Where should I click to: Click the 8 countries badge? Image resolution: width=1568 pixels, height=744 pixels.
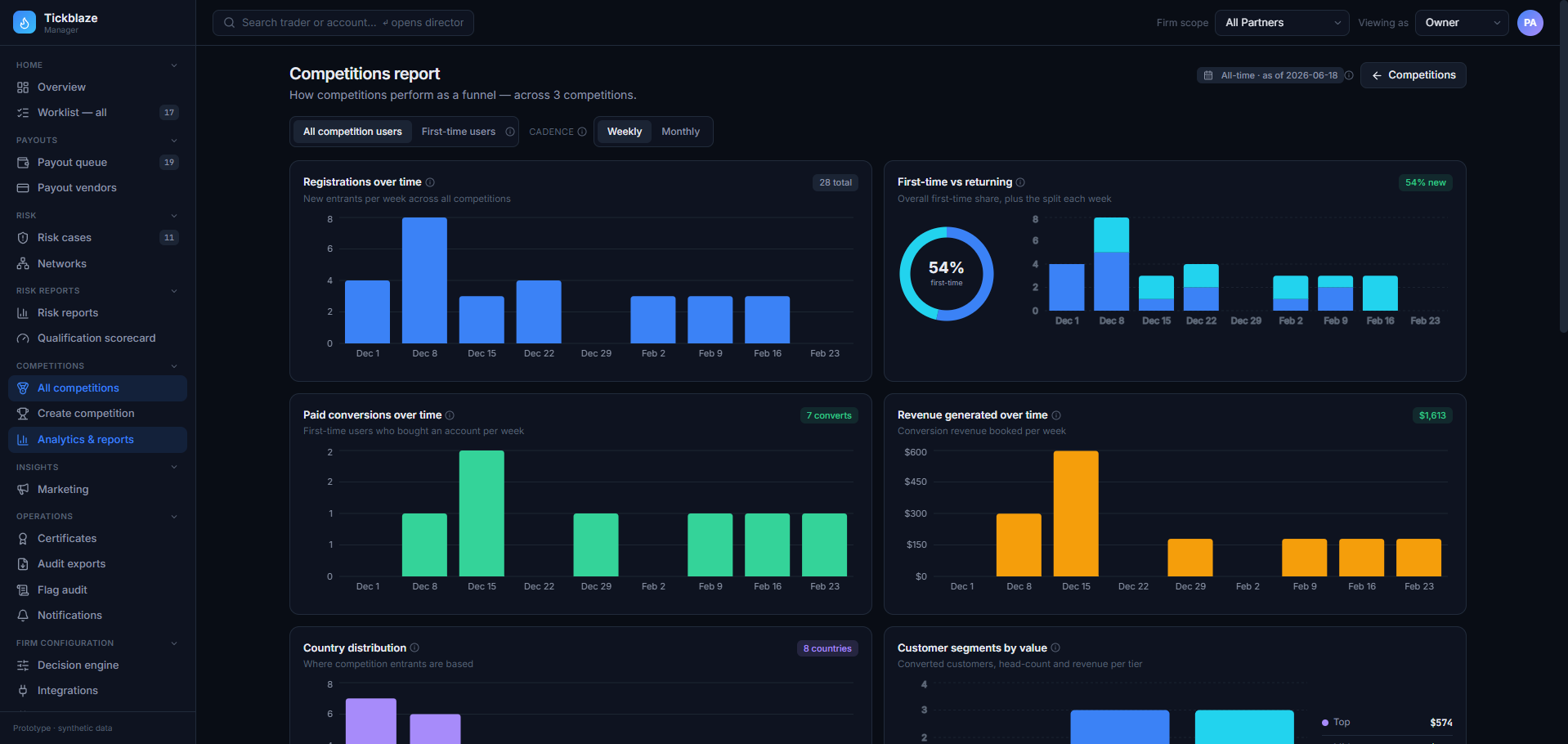click(827, 648)
